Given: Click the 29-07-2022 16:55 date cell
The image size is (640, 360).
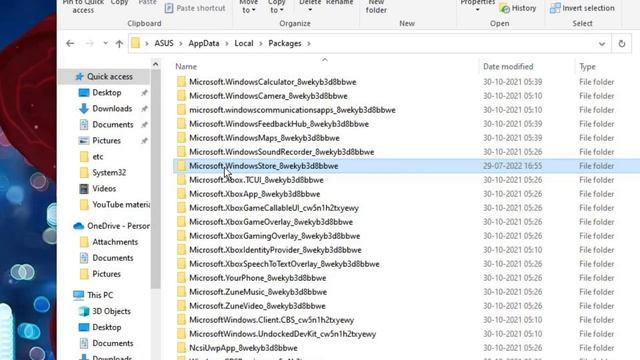Looking at the screenshot, I should tap(513, 166).
